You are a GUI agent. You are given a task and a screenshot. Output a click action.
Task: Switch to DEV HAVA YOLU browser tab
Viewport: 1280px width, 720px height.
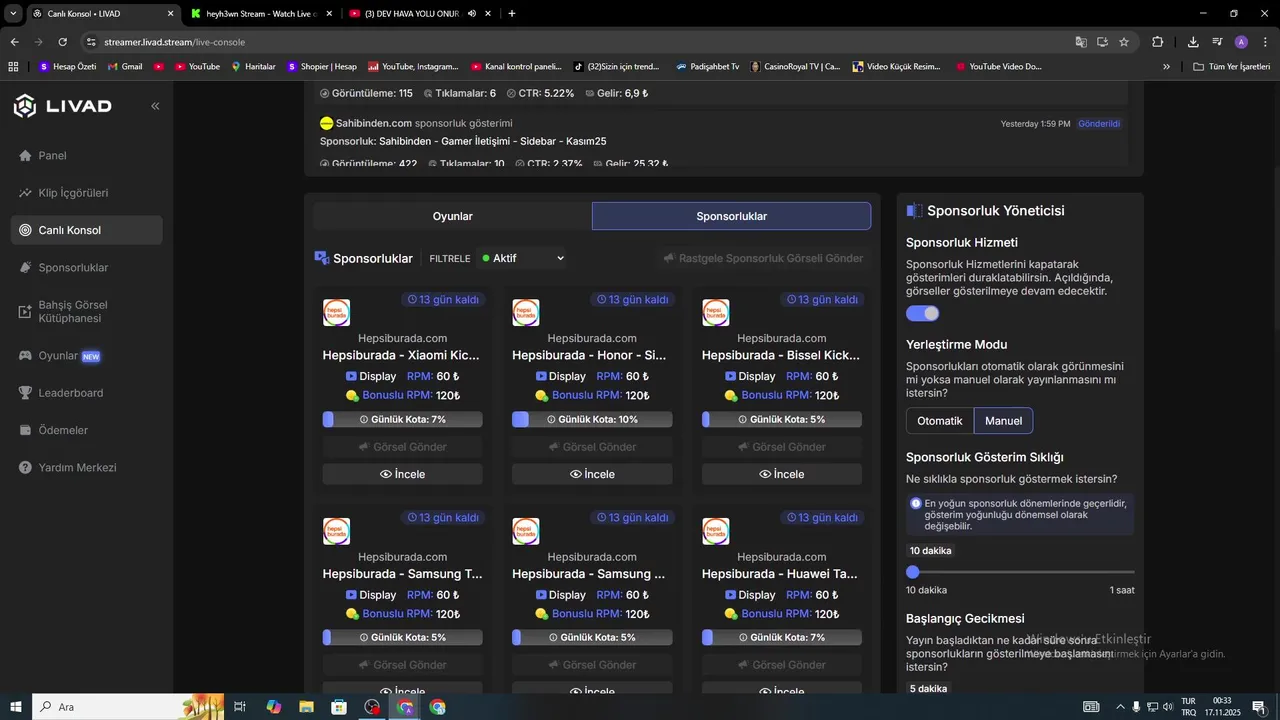coord(420,14)
